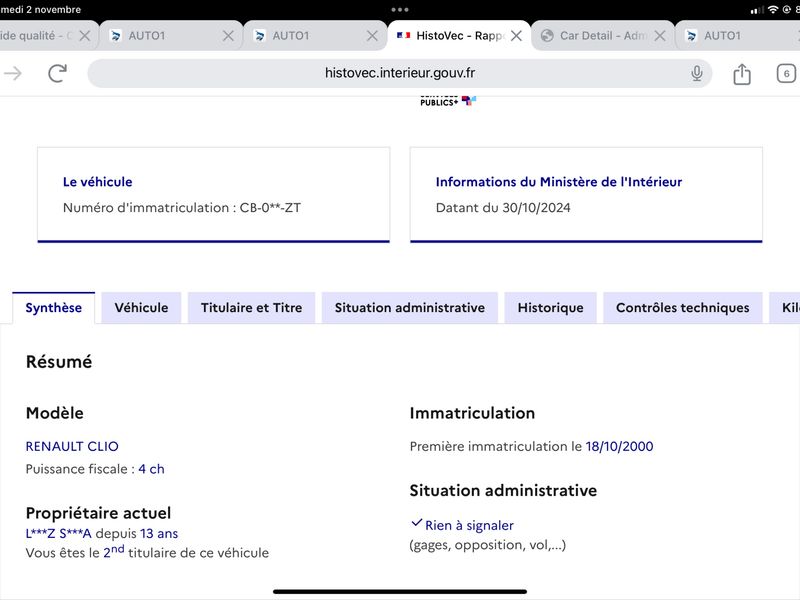Open the Titulaire et Titre tab
This screenshot has width=800, height=600.
[x=252, y=308]
